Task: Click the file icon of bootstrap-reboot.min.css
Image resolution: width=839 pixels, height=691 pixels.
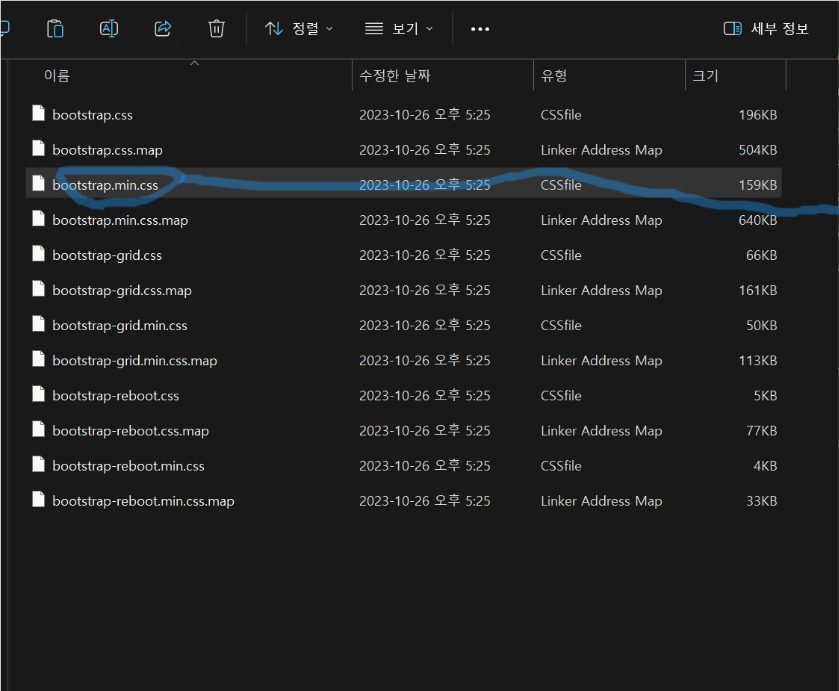Action: click(x=38, y=464)
